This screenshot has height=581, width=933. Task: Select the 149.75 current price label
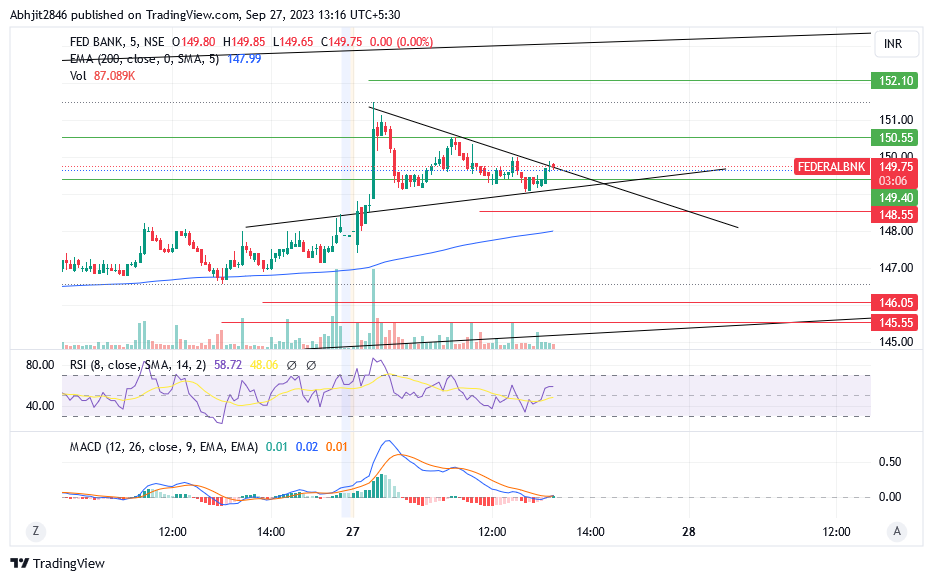click(895, 167)
